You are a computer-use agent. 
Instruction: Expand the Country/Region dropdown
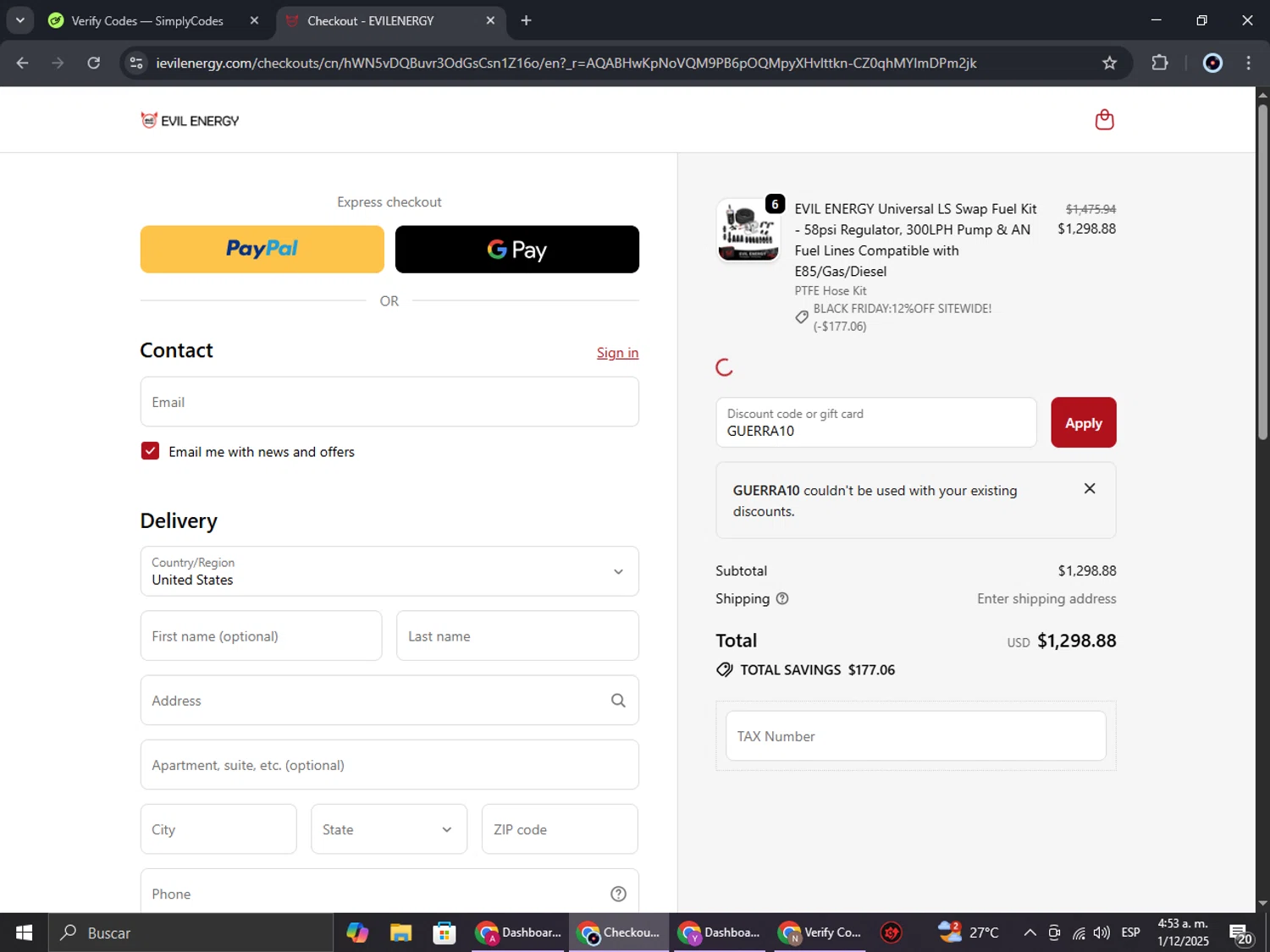[389, 571]
